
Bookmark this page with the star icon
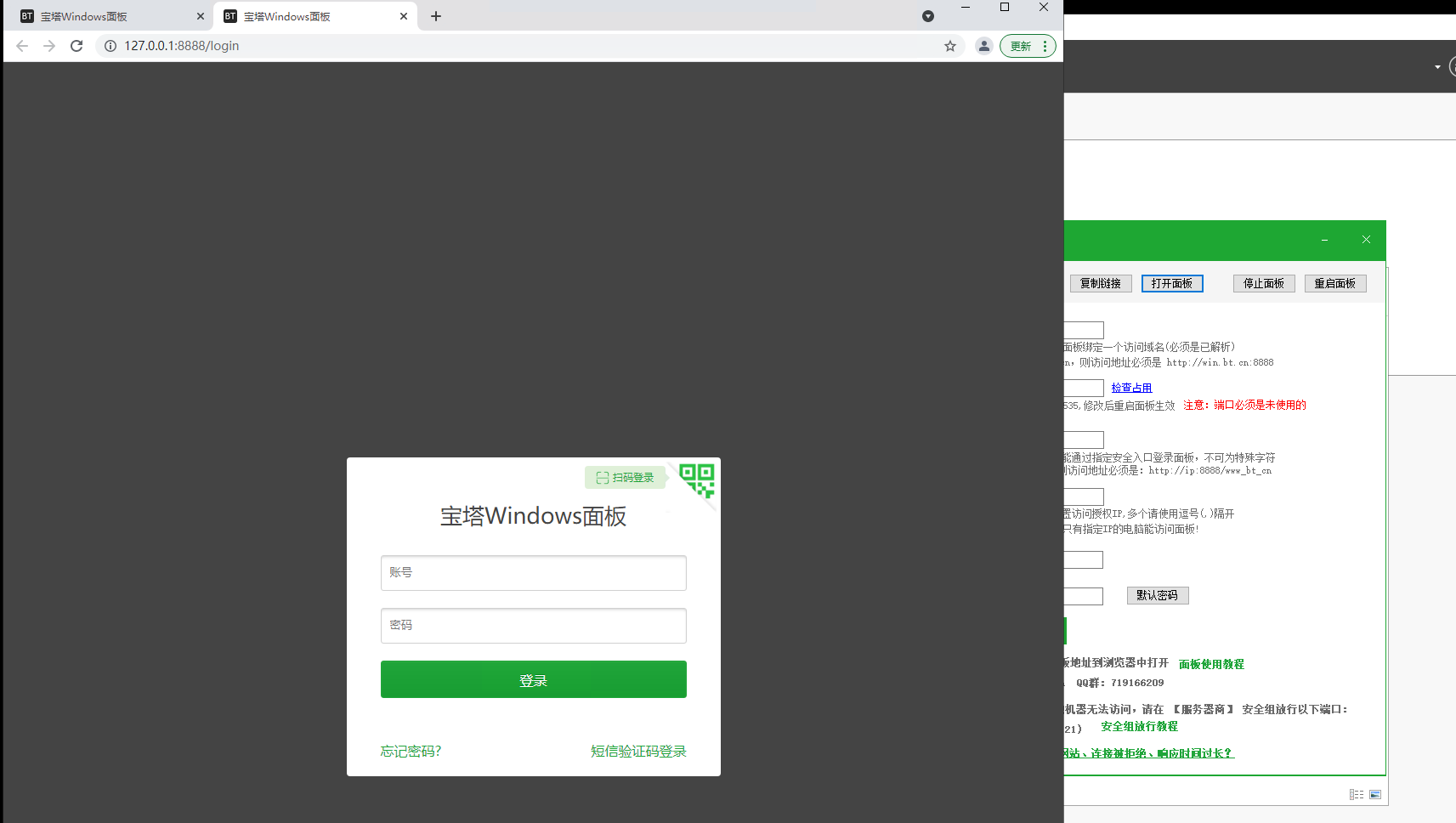[950, 46]
